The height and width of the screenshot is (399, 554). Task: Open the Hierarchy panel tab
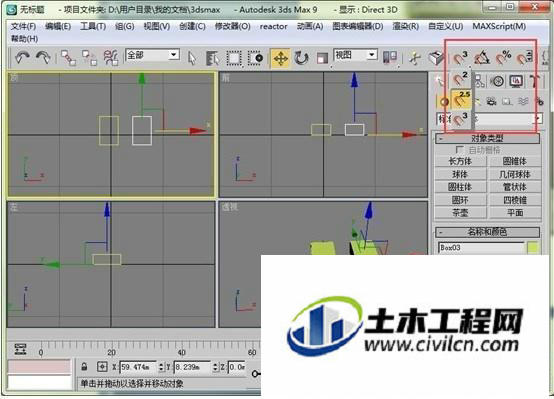(479, 81)
